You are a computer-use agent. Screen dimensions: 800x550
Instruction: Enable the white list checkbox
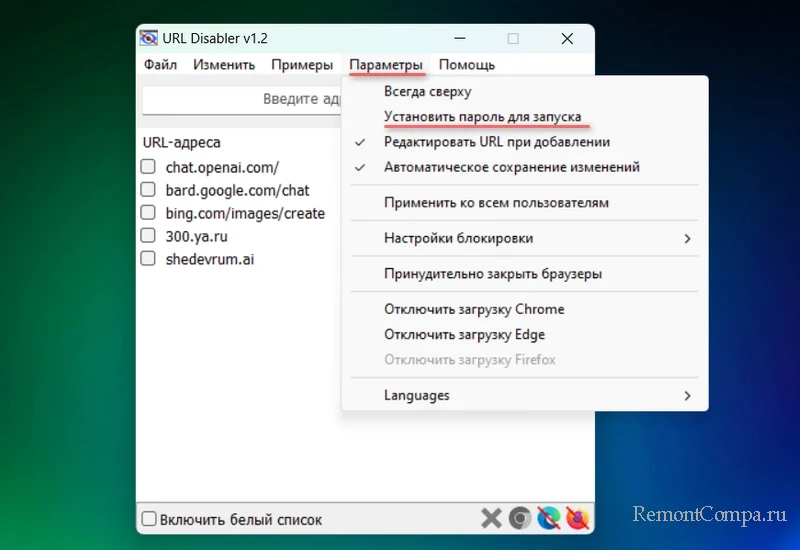pyautogui.click(x=149, y=519)
